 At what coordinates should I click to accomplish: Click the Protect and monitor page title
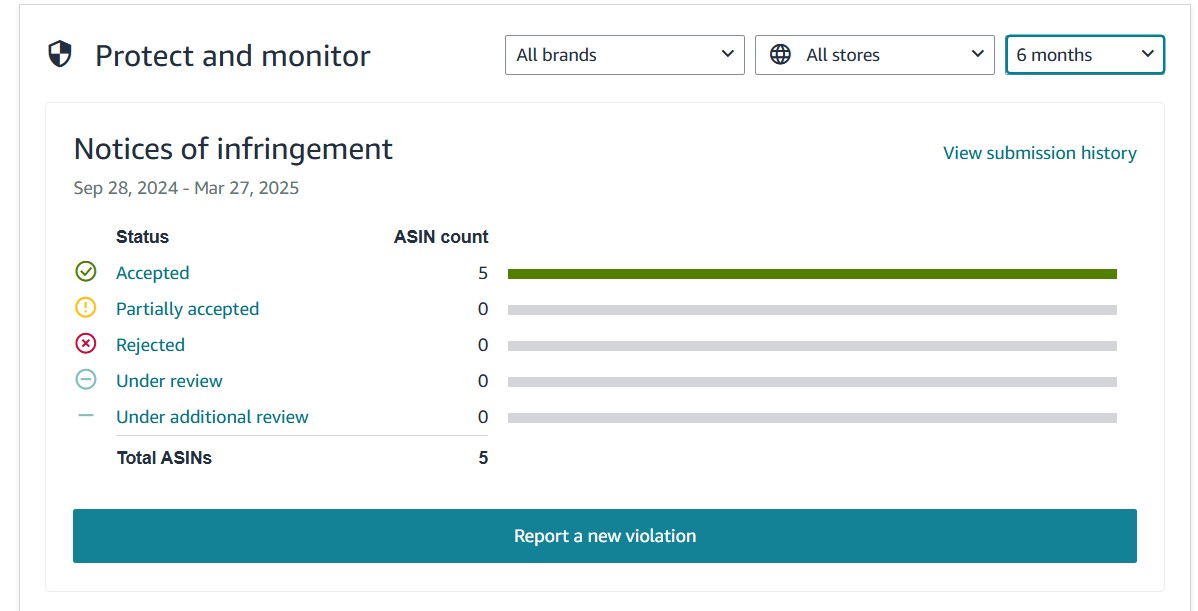(232, 56)
